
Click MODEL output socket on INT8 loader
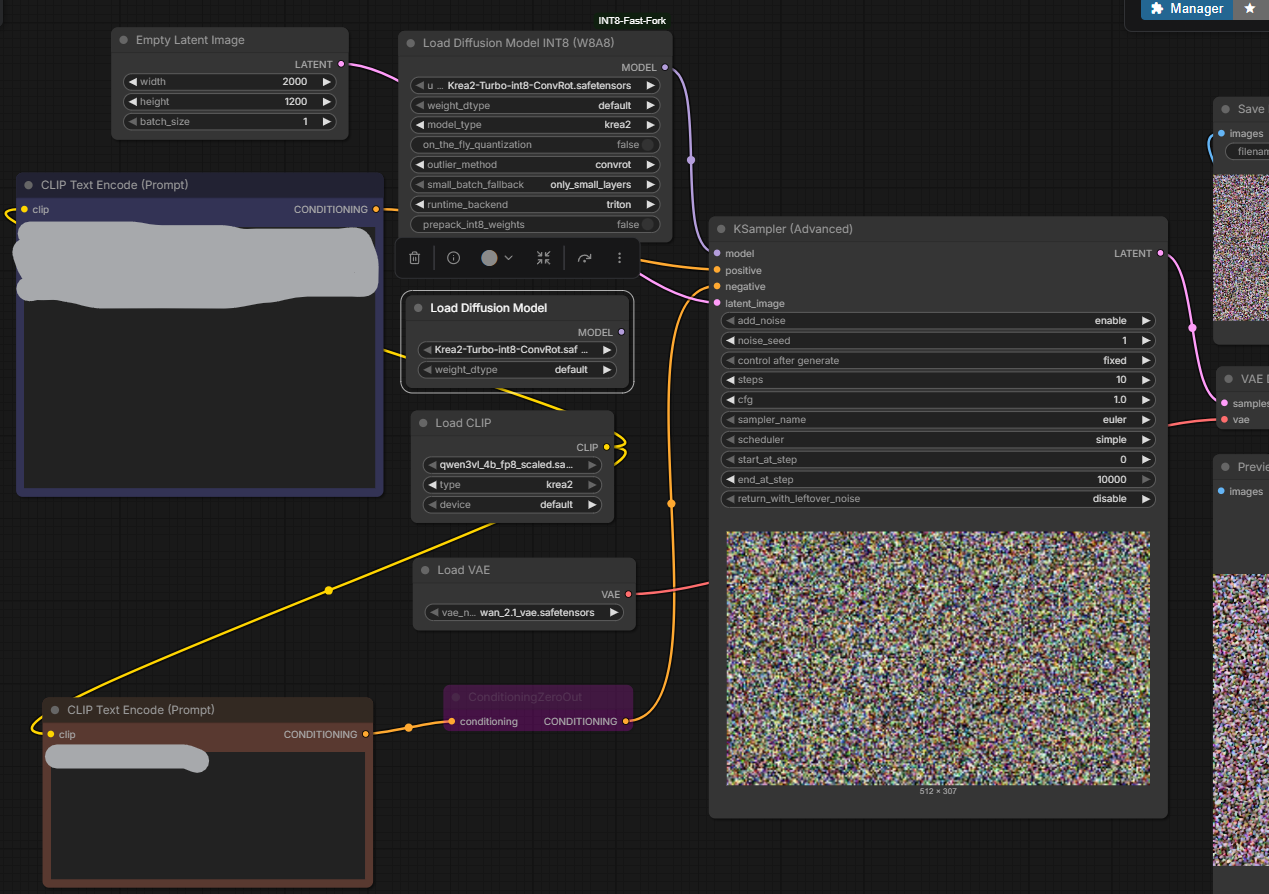click(x=666, y=68)
